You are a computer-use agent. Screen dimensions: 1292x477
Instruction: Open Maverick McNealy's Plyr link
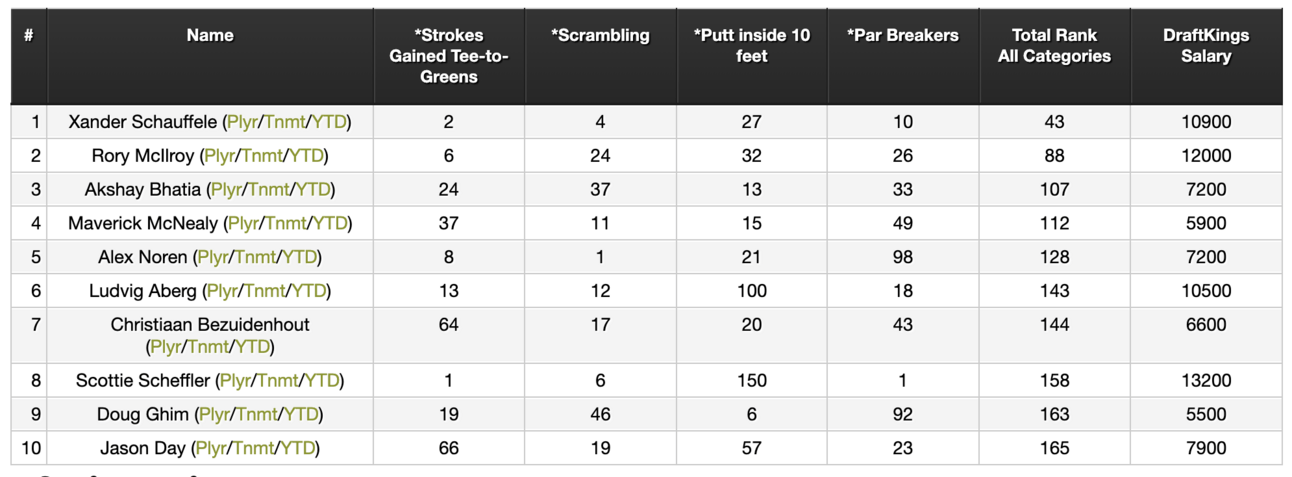coord(244,223)
